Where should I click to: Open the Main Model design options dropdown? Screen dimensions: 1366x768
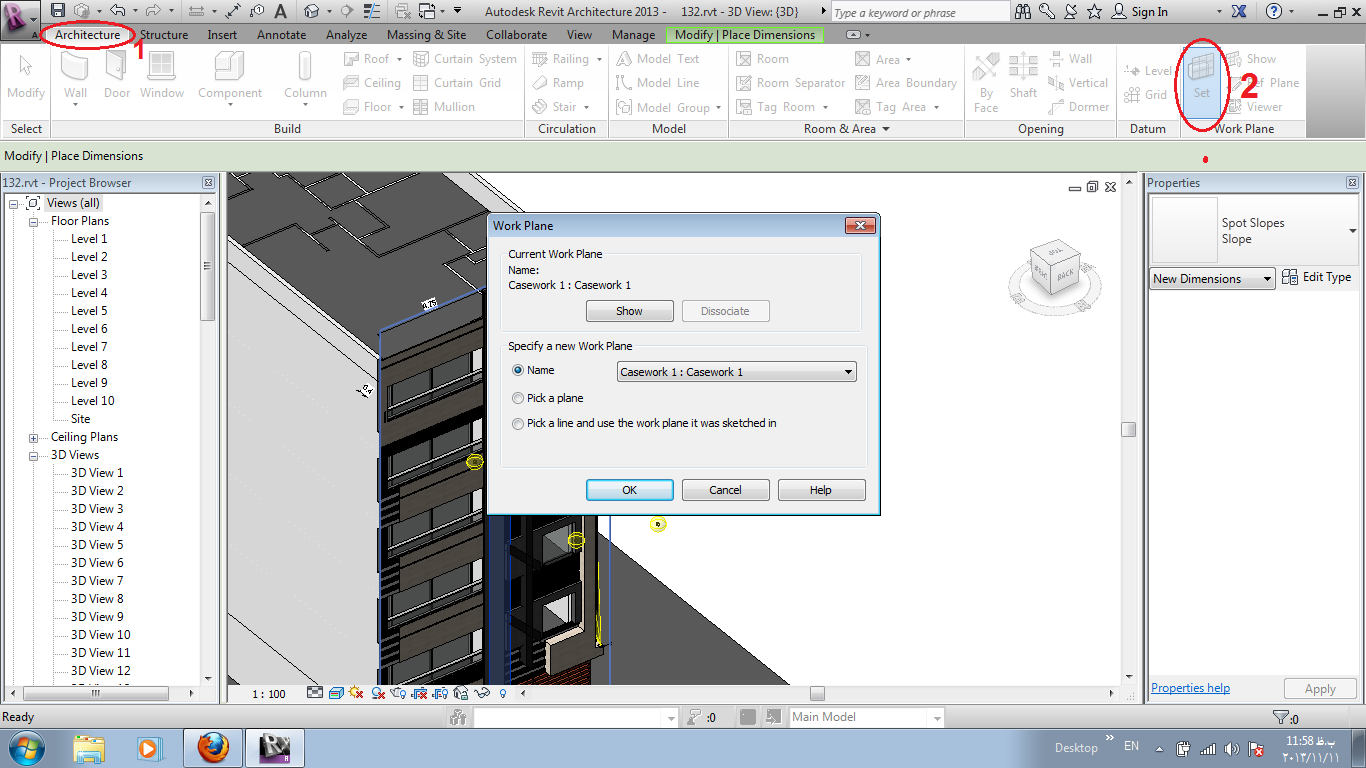[866, 717]
